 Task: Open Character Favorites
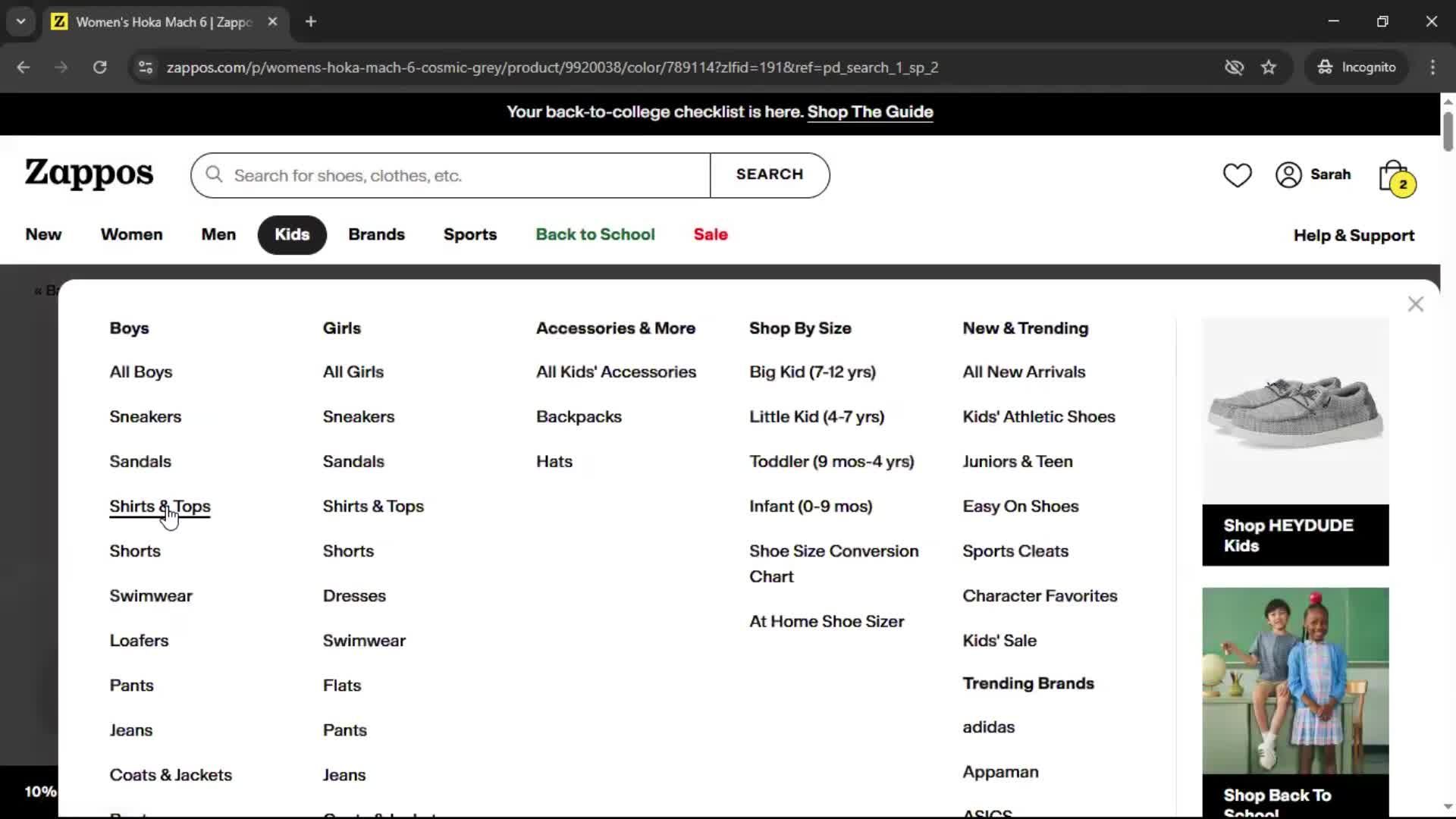tap(1040, 596)
